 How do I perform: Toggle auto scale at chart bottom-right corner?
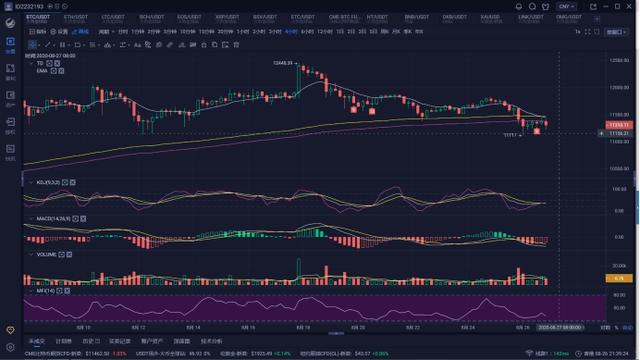pyautogui.click(x=627, y=327)
